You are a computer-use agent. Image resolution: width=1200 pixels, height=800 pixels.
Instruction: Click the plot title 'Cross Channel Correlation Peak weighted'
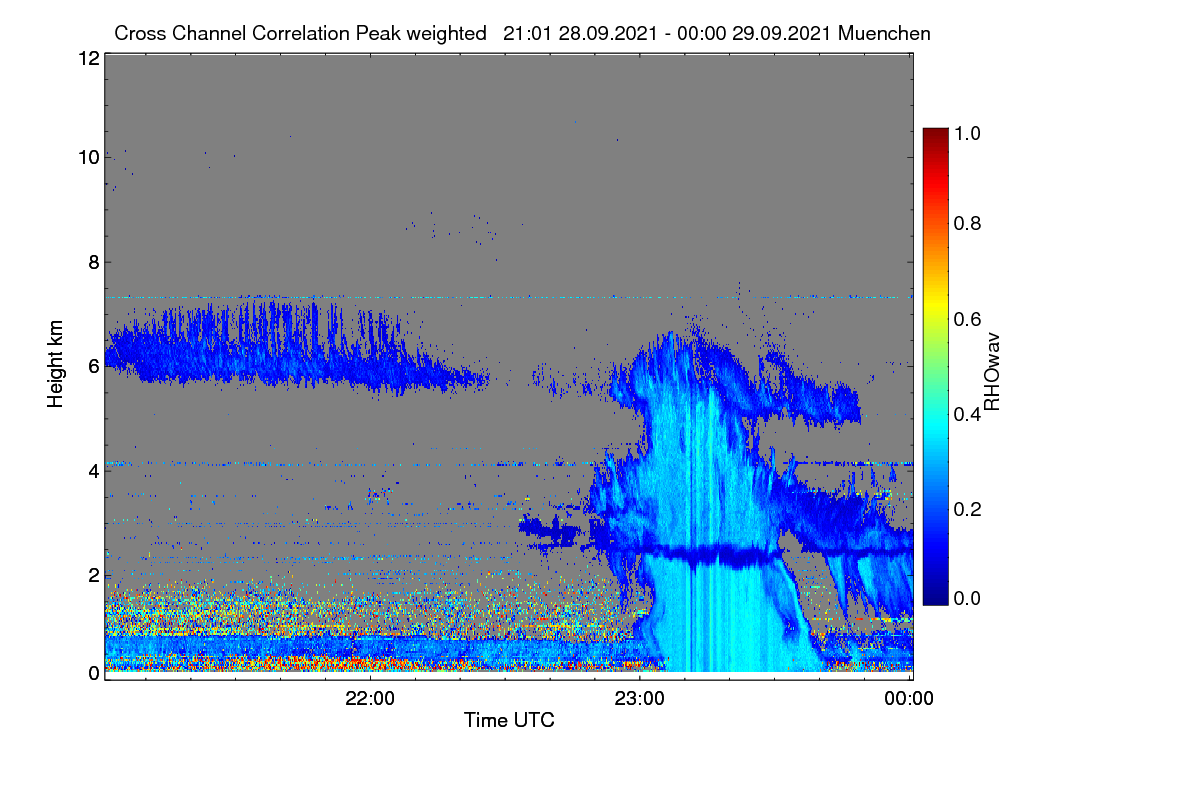click(301, 33)
